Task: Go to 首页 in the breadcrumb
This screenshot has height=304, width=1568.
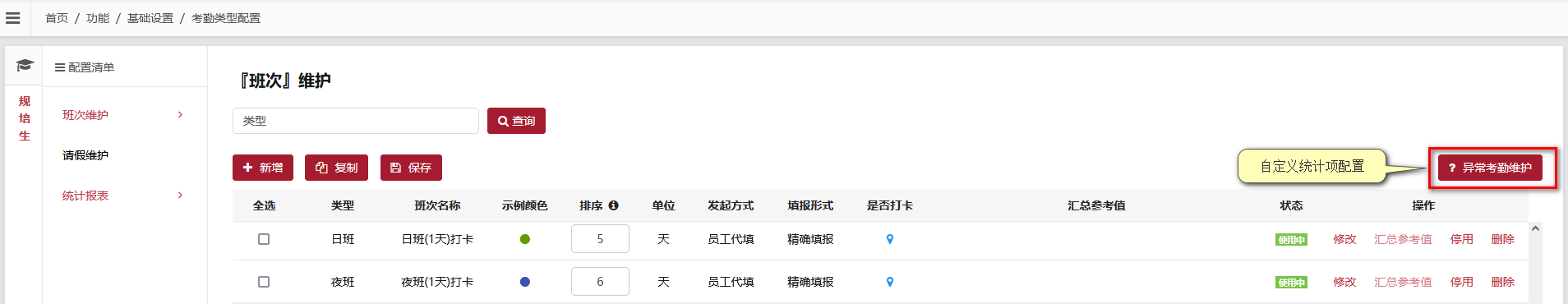Action: [57, 18]
